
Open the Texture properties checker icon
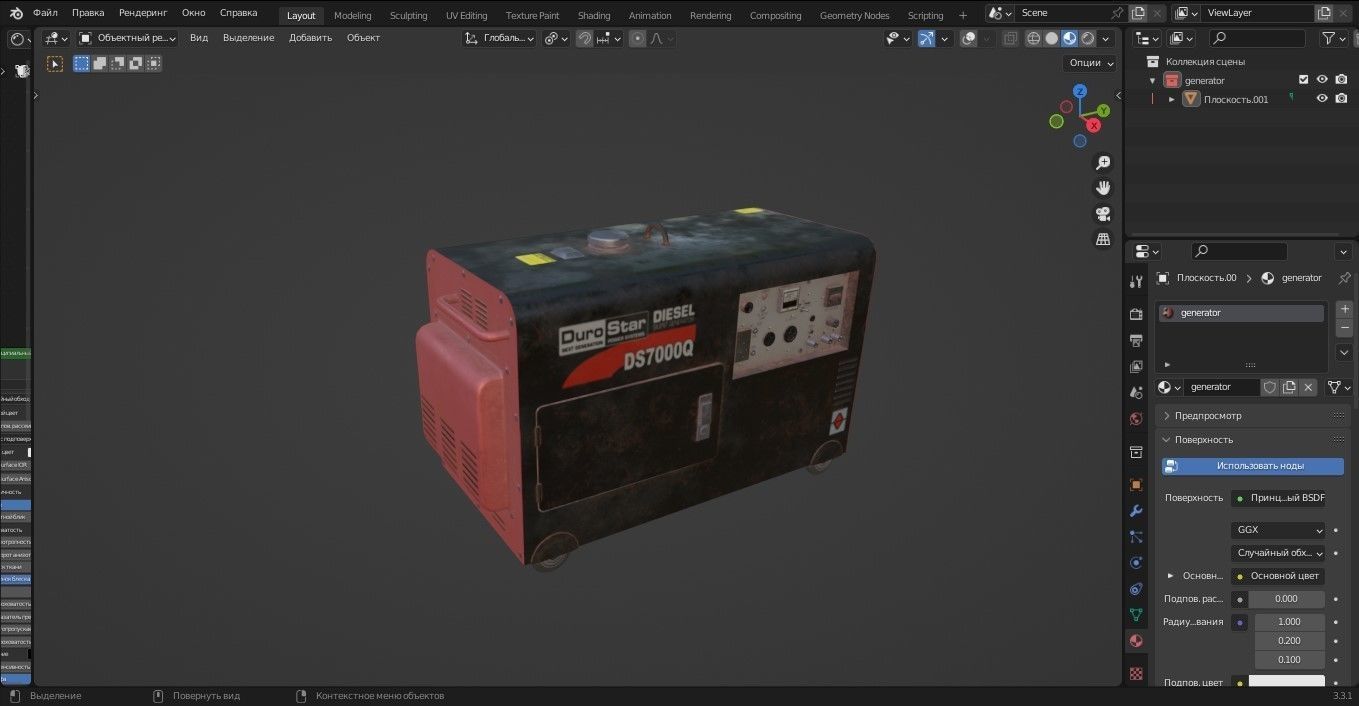[1136, 674]
